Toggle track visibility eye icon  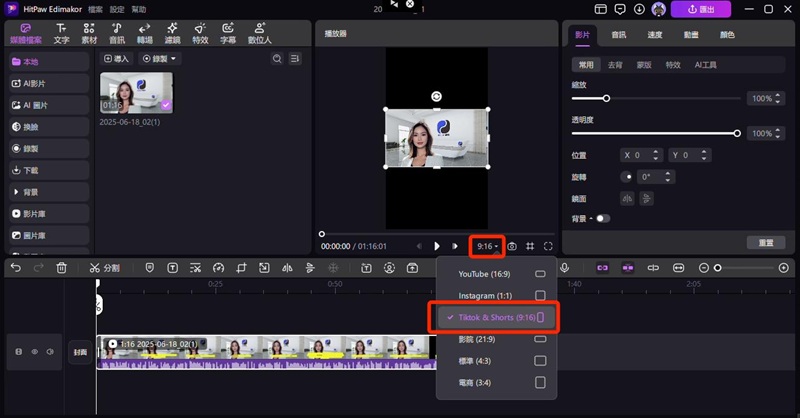pyautogui.click(x=33, y=352)
